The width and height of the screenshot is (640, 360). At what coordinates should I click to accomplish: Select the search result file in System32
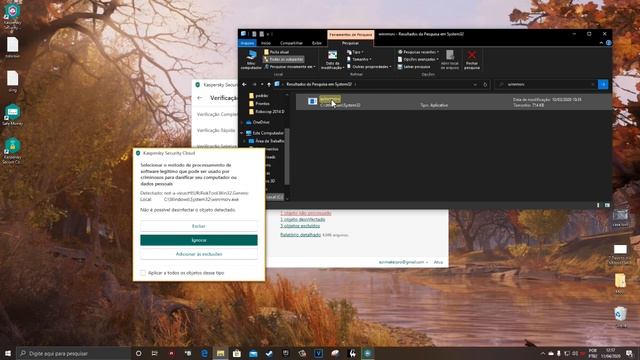(453, 102)
